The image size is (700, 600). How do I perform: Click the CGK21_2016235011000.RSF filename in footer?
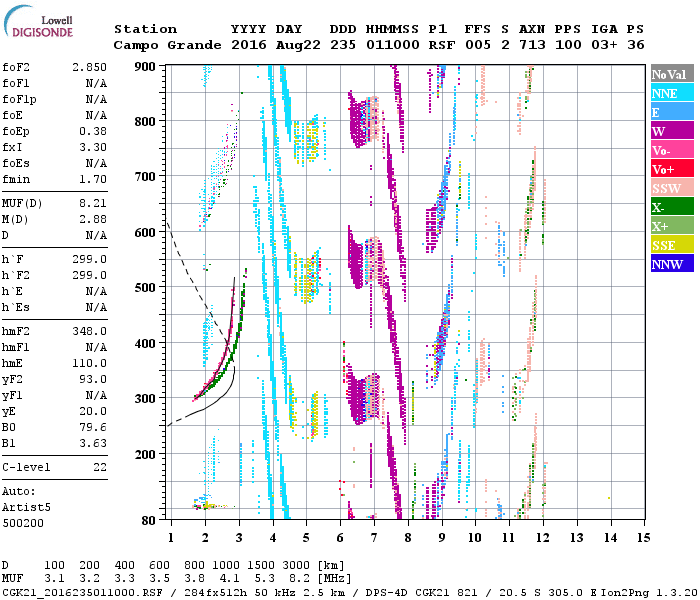point(82,593)
